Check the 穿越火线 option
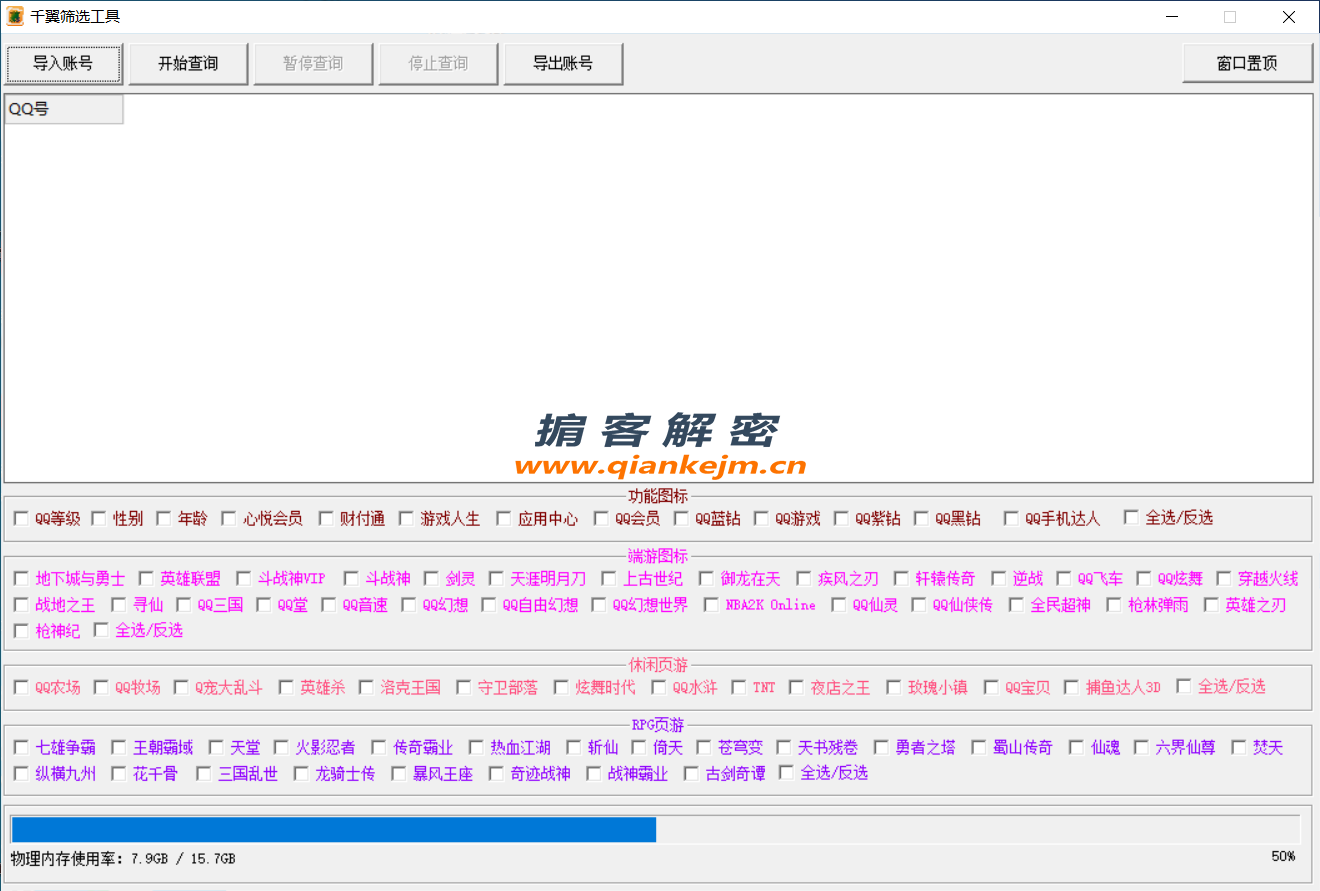Image resolution: width=1320 pixels, height=891 pixels. (1223, 578)
